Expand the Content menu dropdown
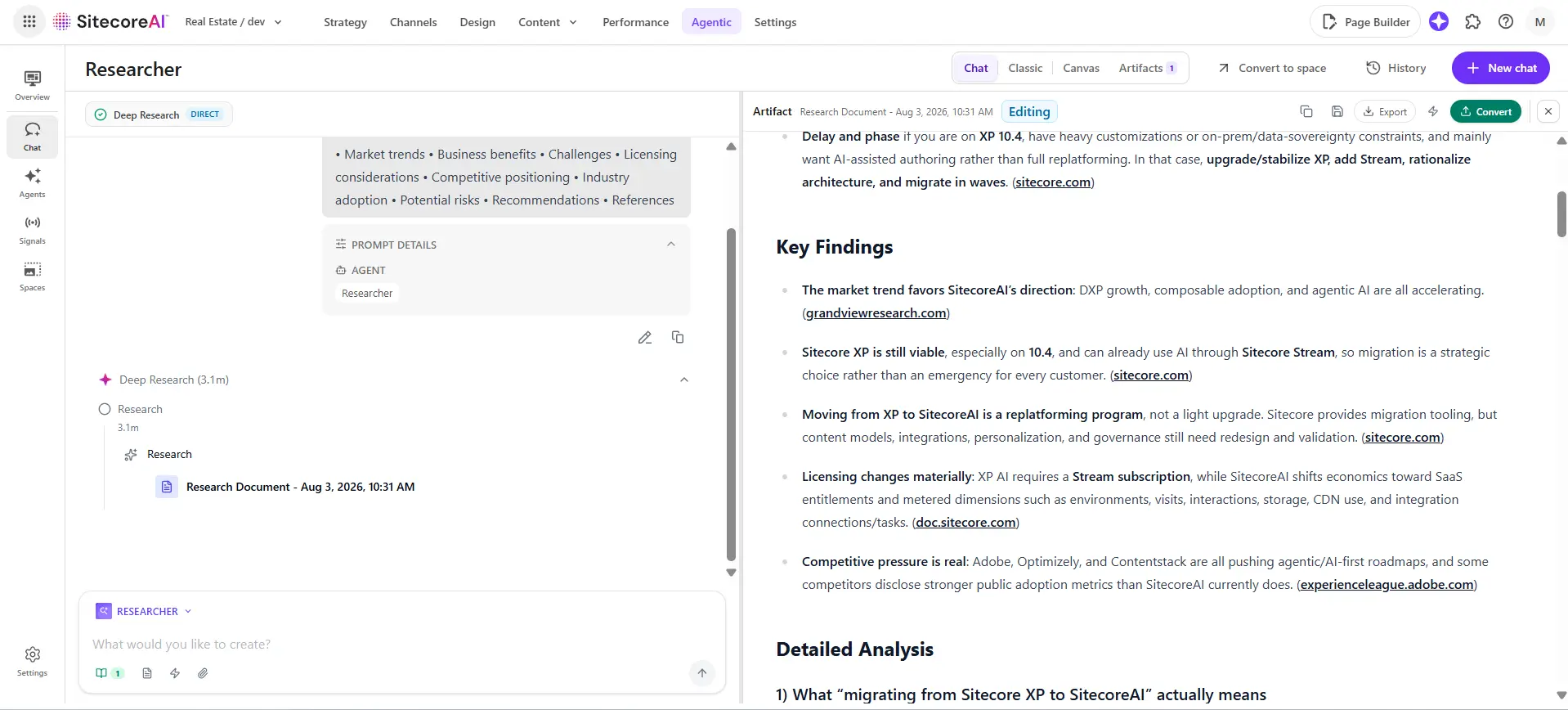Screen dimensions: 1568x710 coord(548,22)
